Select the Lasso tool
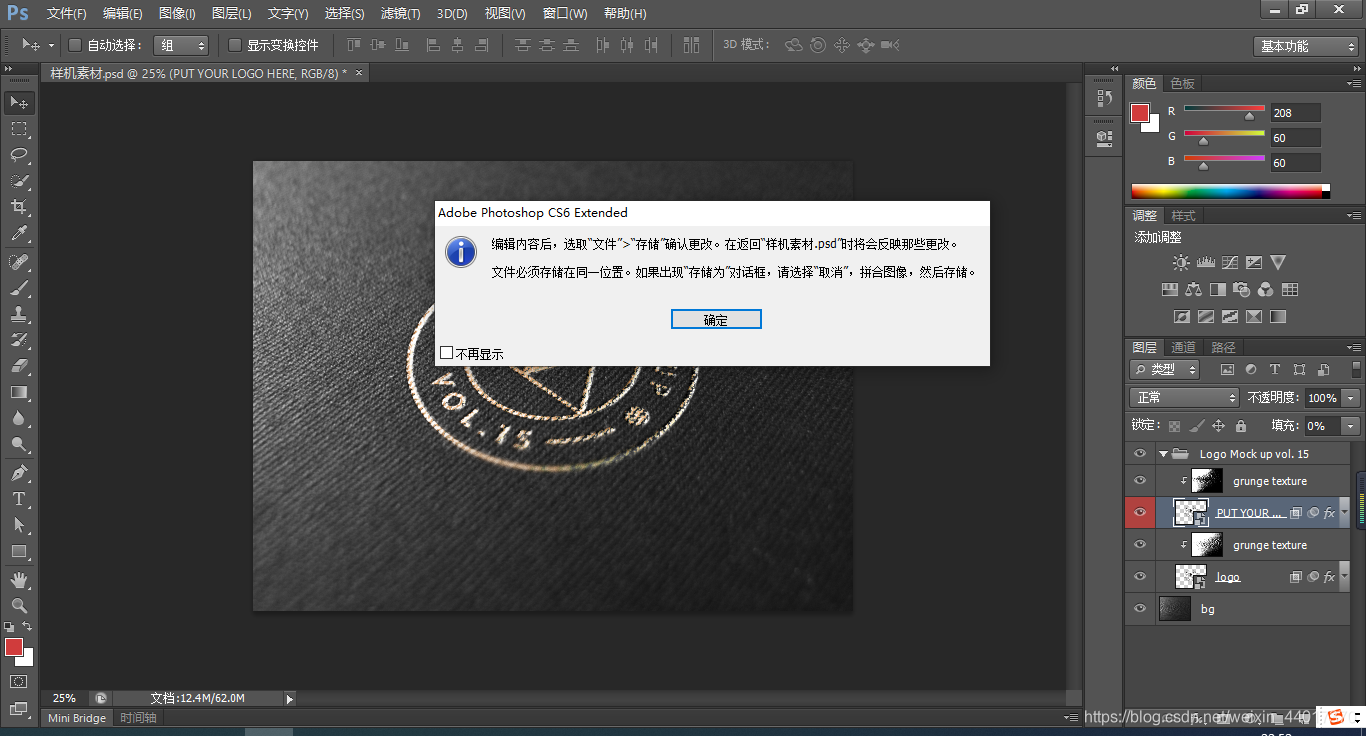Image resolution: width=1366 pixels, height=736 pixels. 19,155
